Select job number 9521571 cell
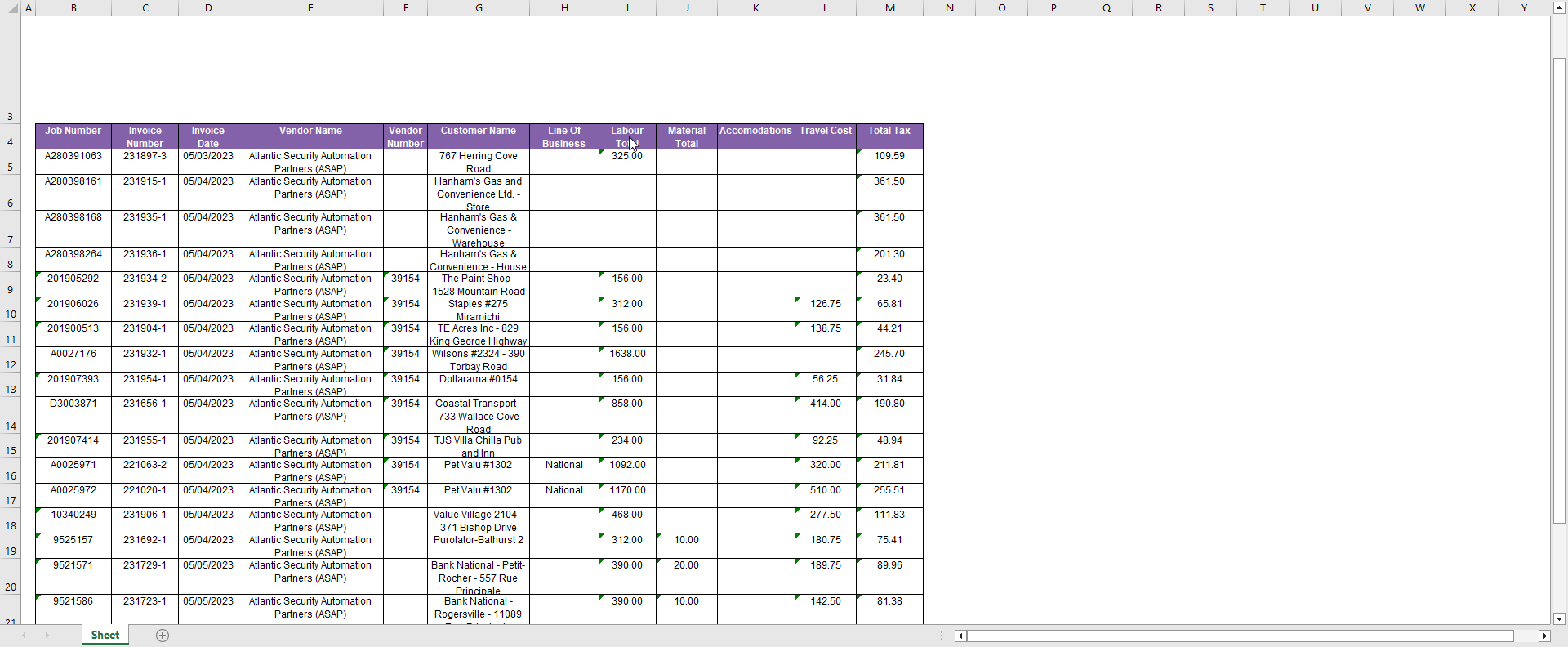1568x647 pixels. [x=73, y=577]
